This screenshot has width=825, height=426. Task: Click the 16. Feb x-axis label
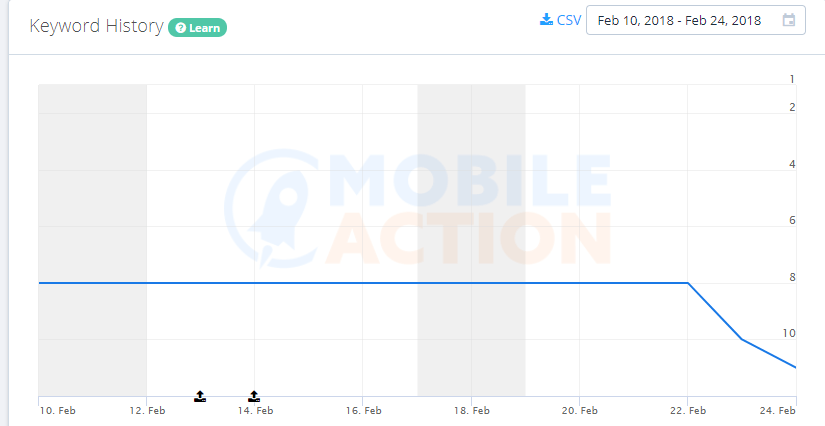pos(363,410)
